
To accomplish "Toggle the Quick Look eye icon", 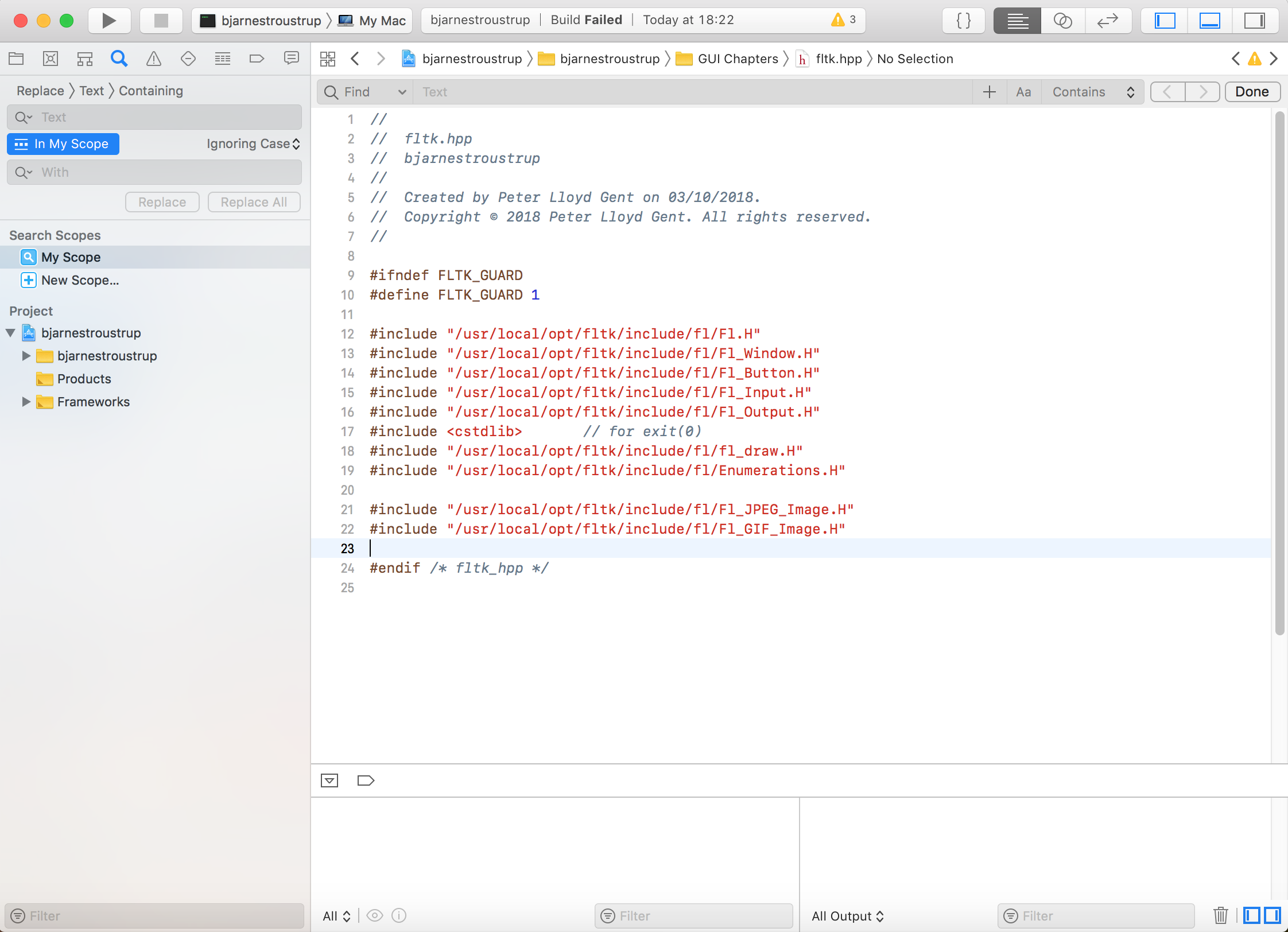I will pyautogui.click(x=375, y=916).
